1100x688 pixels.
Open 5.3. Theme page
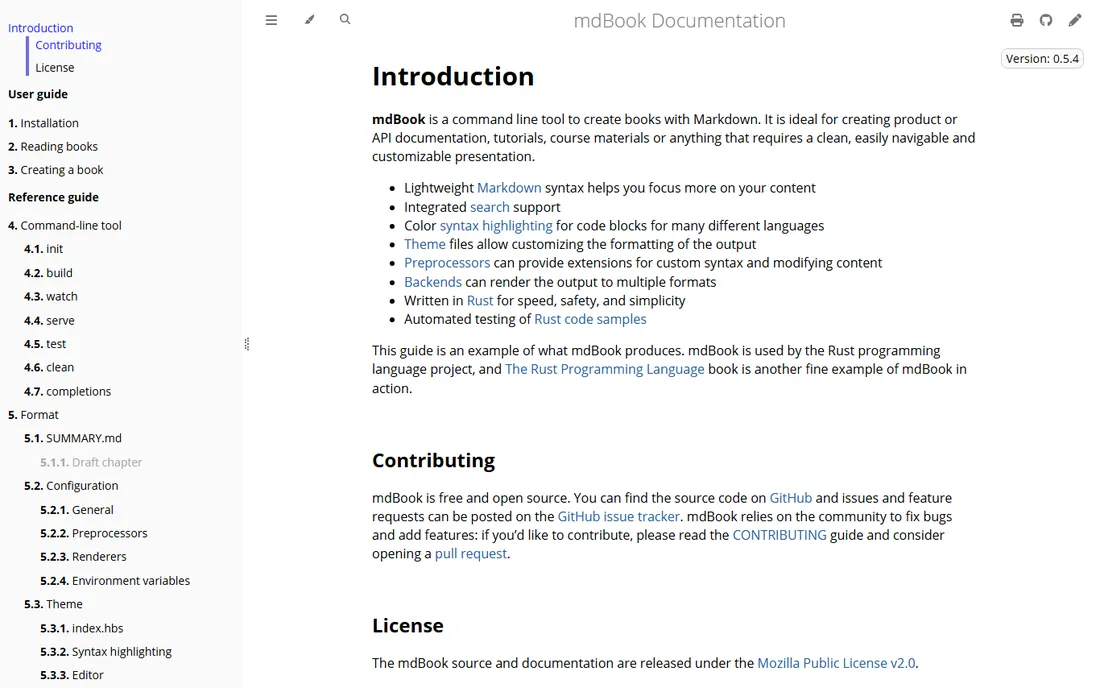(x=53, y=604)
